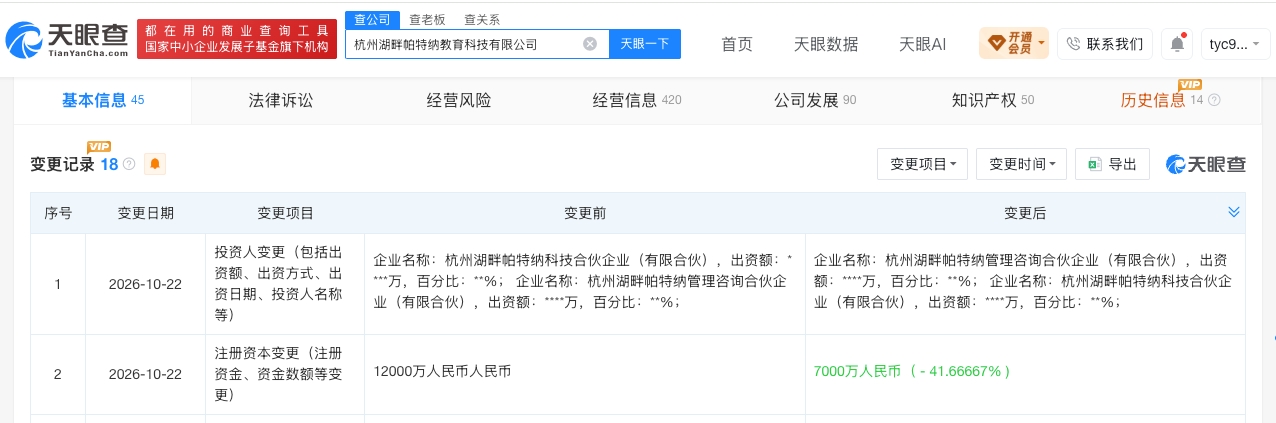Open the 变更项目 filter dropdown
Viewport: 1276px width, 423px height.
(x=923, y=164)
